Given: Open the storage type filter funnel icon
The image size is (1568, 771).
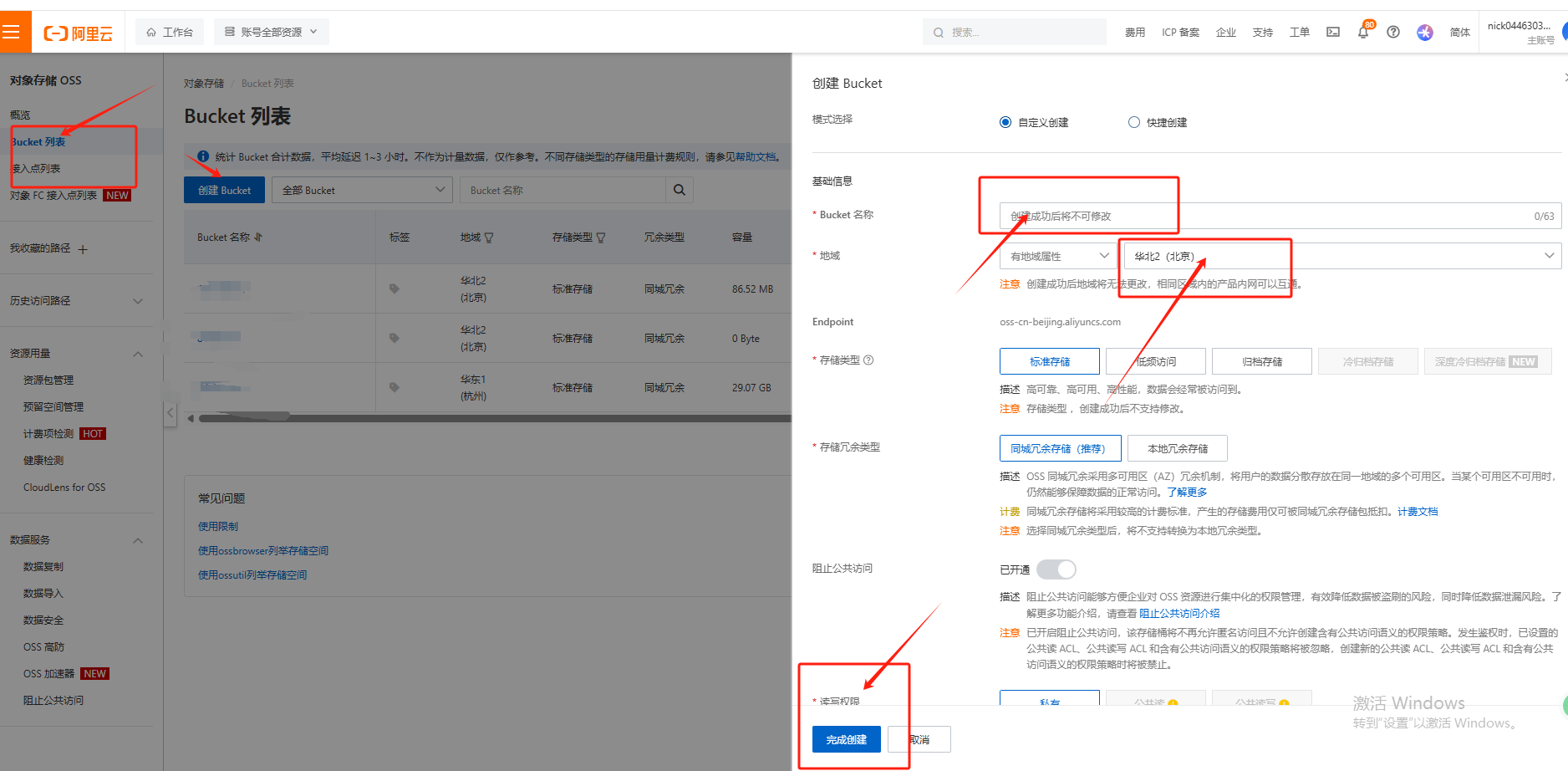Looking at the screenshot, I should coord(601,237).
